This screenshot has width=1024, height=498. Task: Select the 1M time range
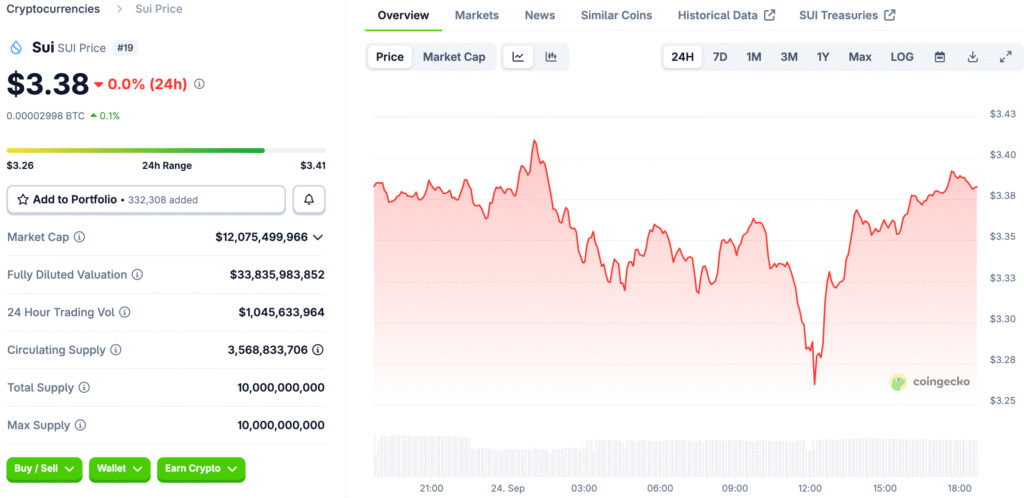pos(754,57)
